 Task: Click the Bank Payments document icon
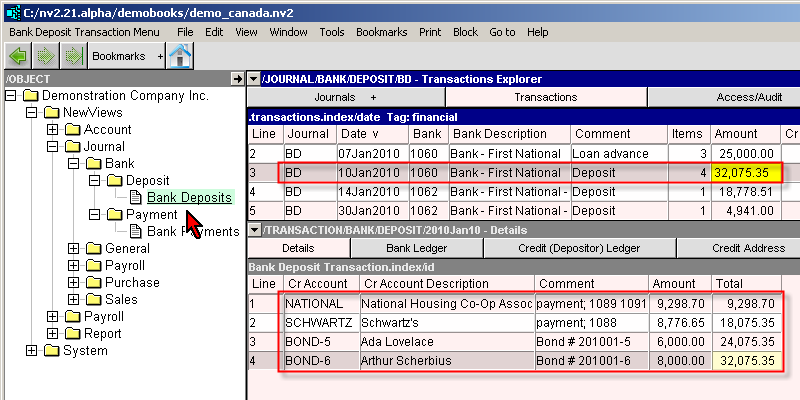point(136,232)
